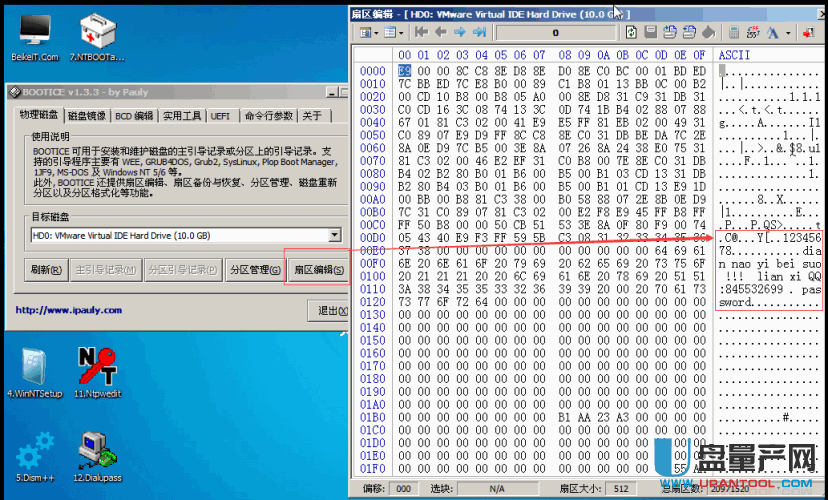Screen dimensions: 828x500
Task: Click row offset label 01B0
Action: (x=373, y=417)
